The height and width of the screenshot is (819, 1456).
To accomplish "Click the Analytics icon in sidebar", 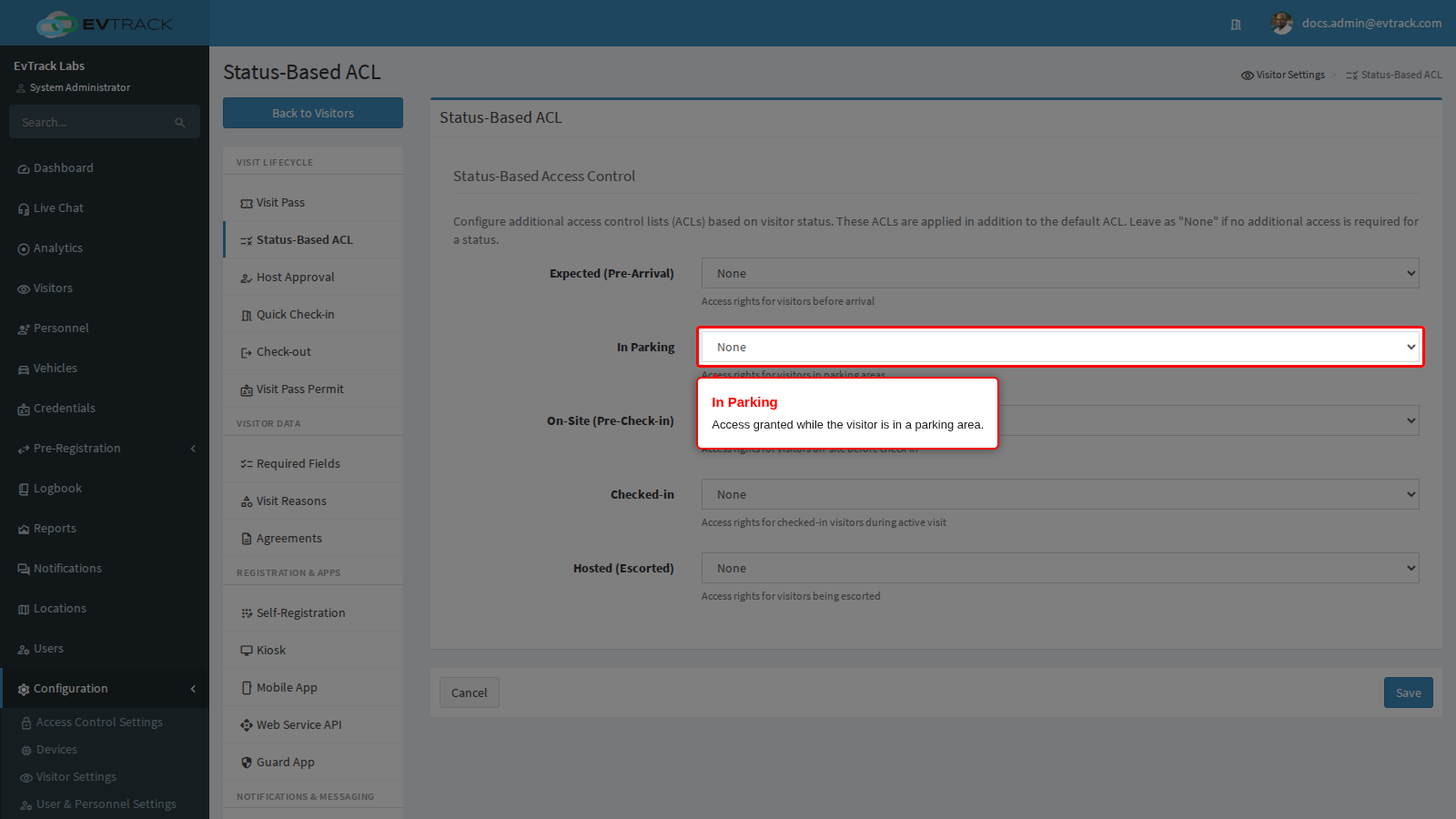I will [24, 249].
